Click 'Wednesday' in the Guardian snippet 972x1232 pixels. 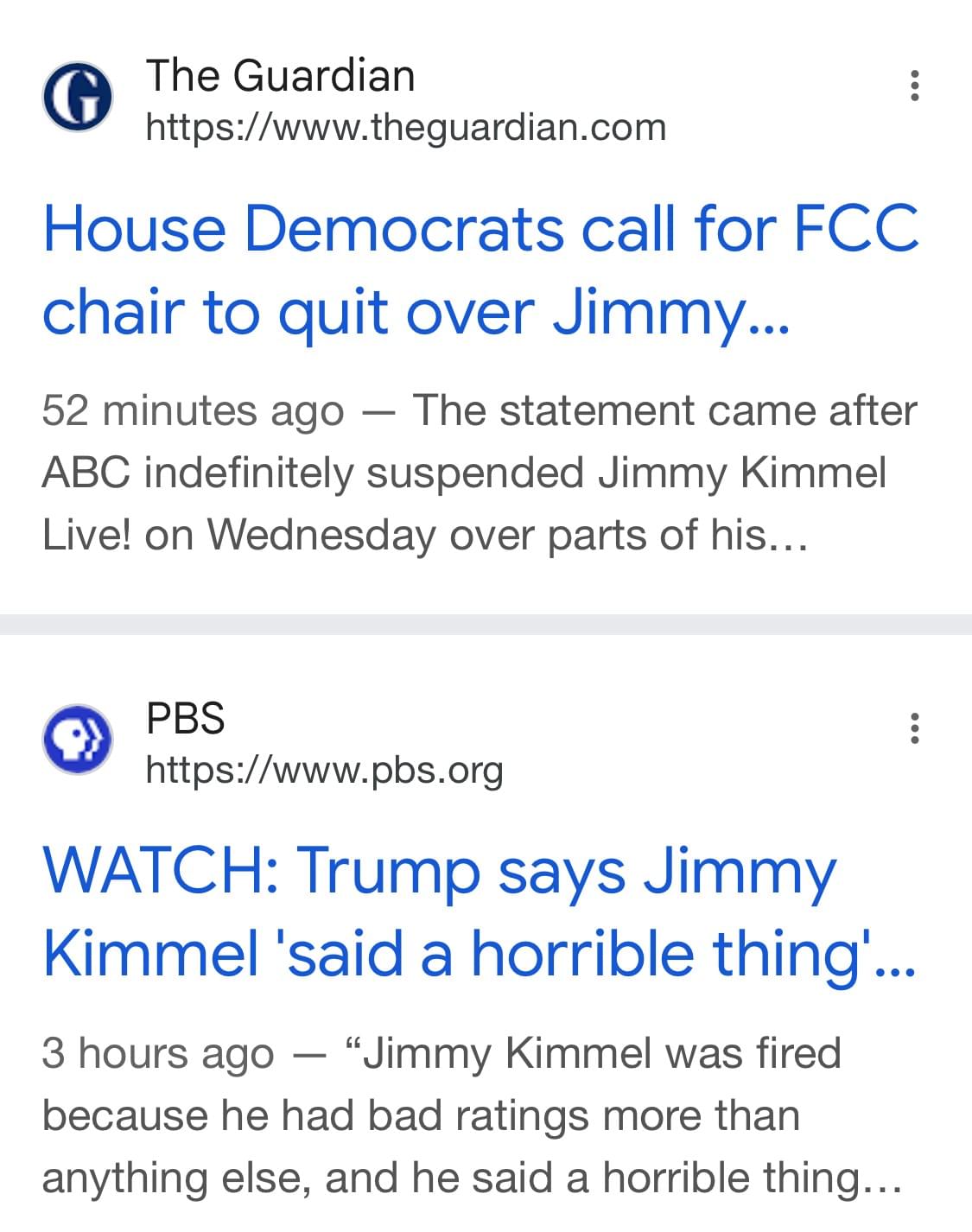321,536
